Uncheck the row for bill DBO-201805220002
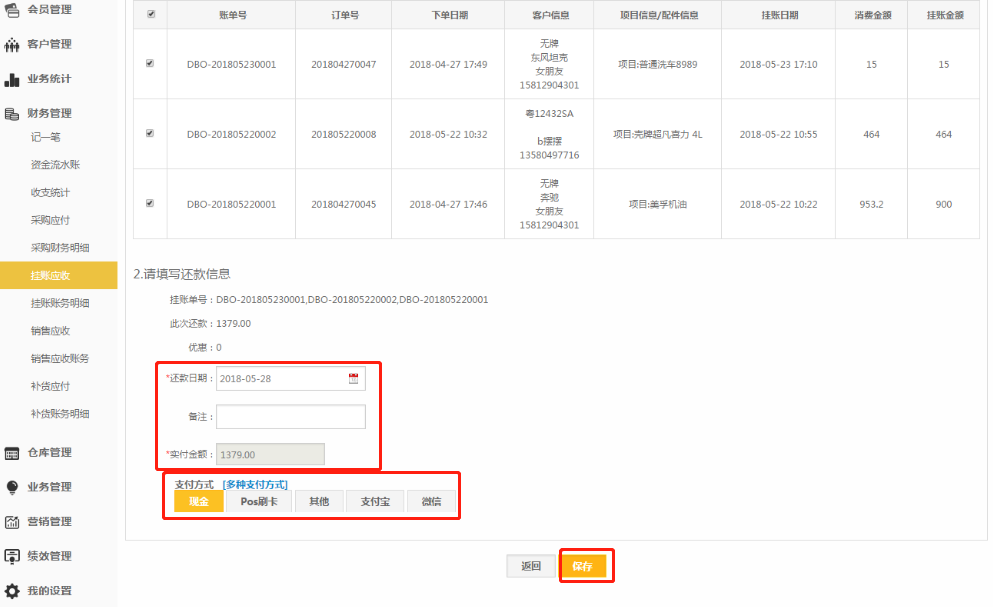Screen dimensions: 993x607 pos(150,133)
